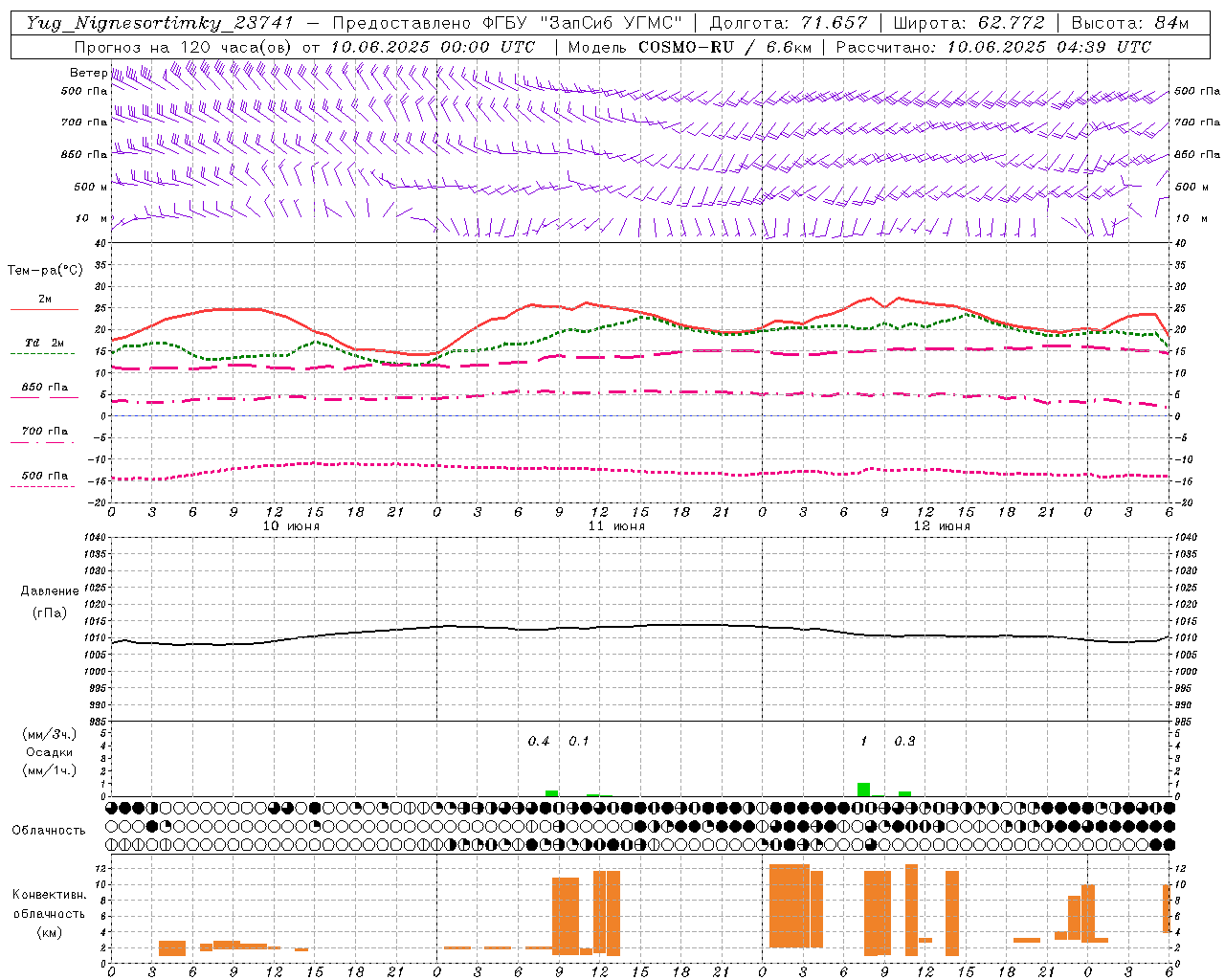Click the tallest green precipitation bar on 12 июня
The image size is (1225, 980).
click(x=863, y=790)
